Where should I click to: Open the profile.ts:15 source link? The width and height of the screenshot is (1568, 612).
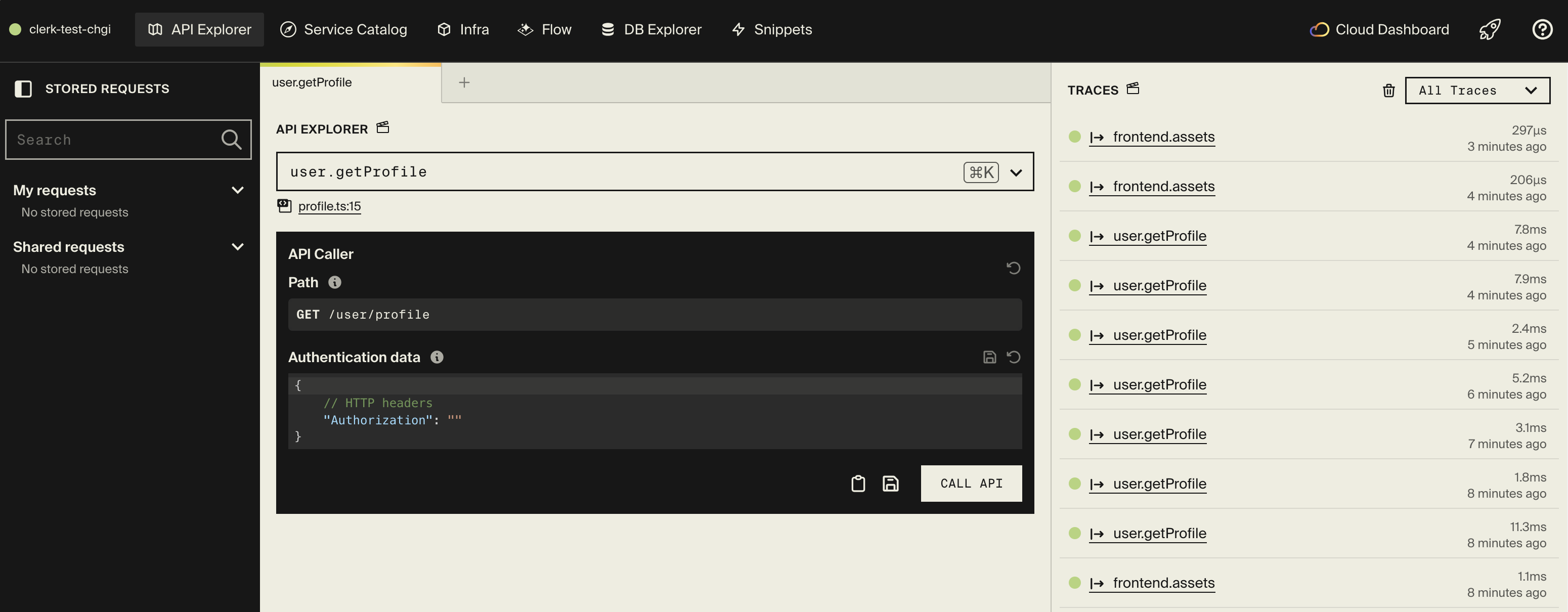pyautogui.click(x=329, y=206)
